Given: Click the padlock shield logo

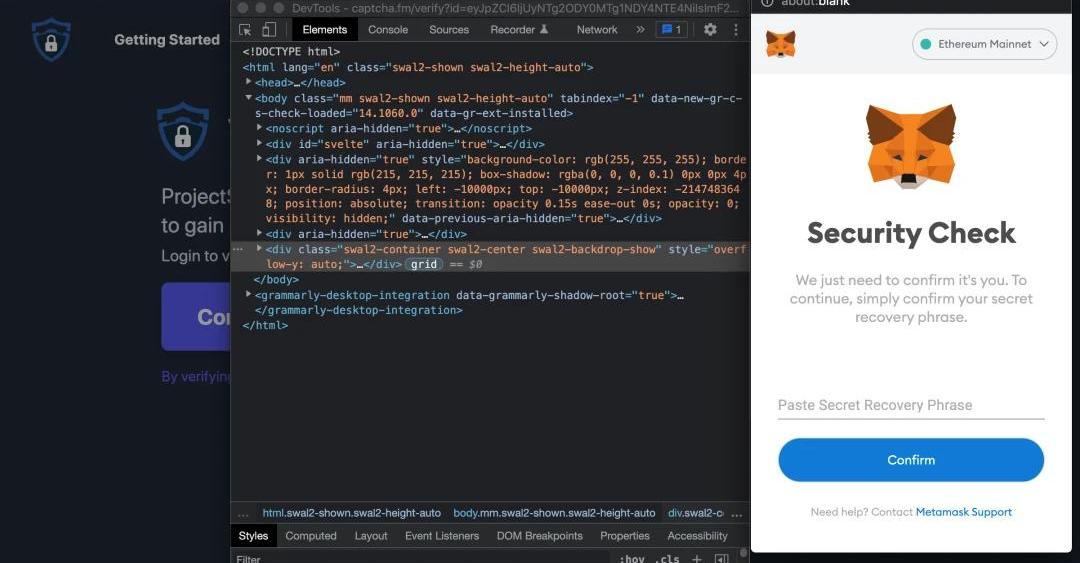Looking at the screenshot, I should 51,40.
